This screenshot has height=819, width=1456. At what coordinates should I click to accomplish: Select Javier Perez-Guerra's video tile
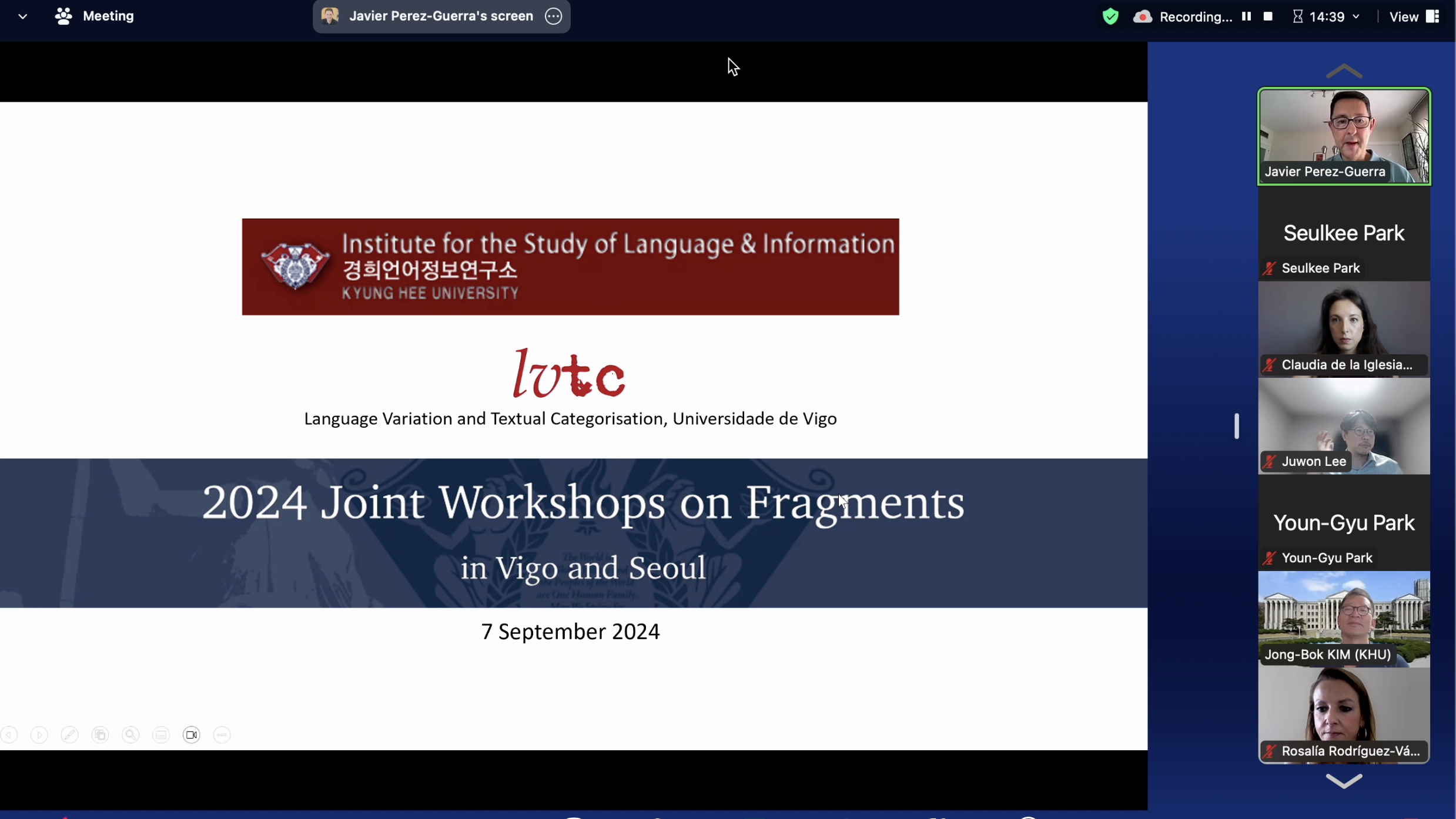tap(1344, 136)
